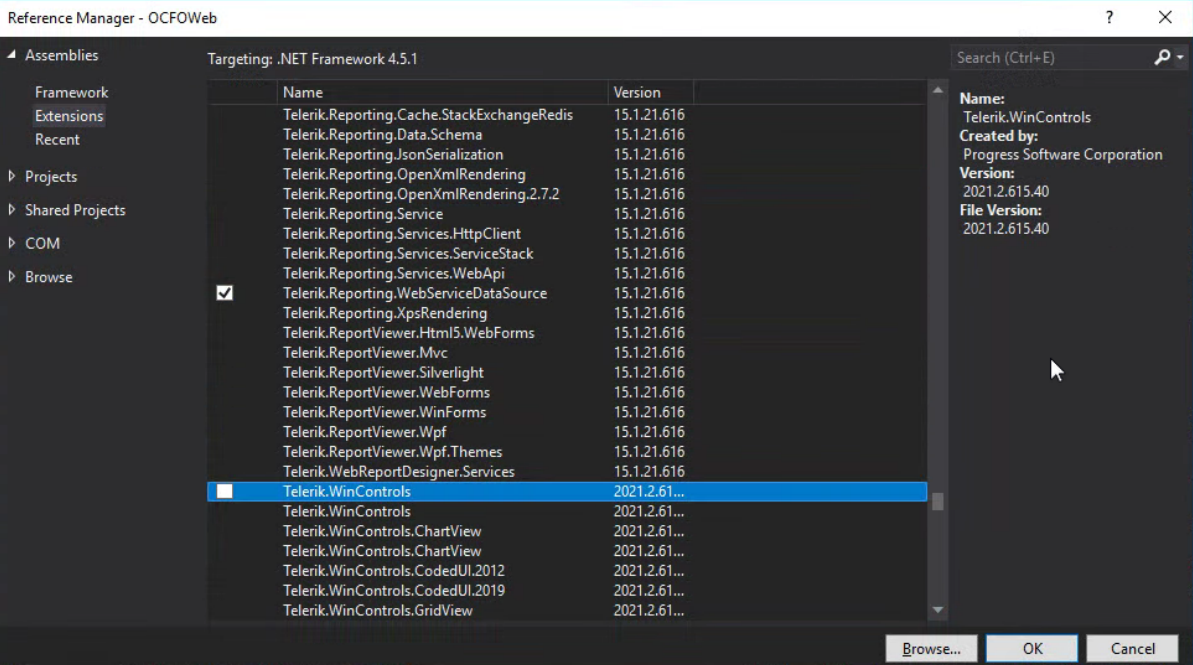The height and width of the screenshot is (665, 1193).
Task: Select Telerik.ReportViewer.Mvc row
Action: tap(567, 352)
